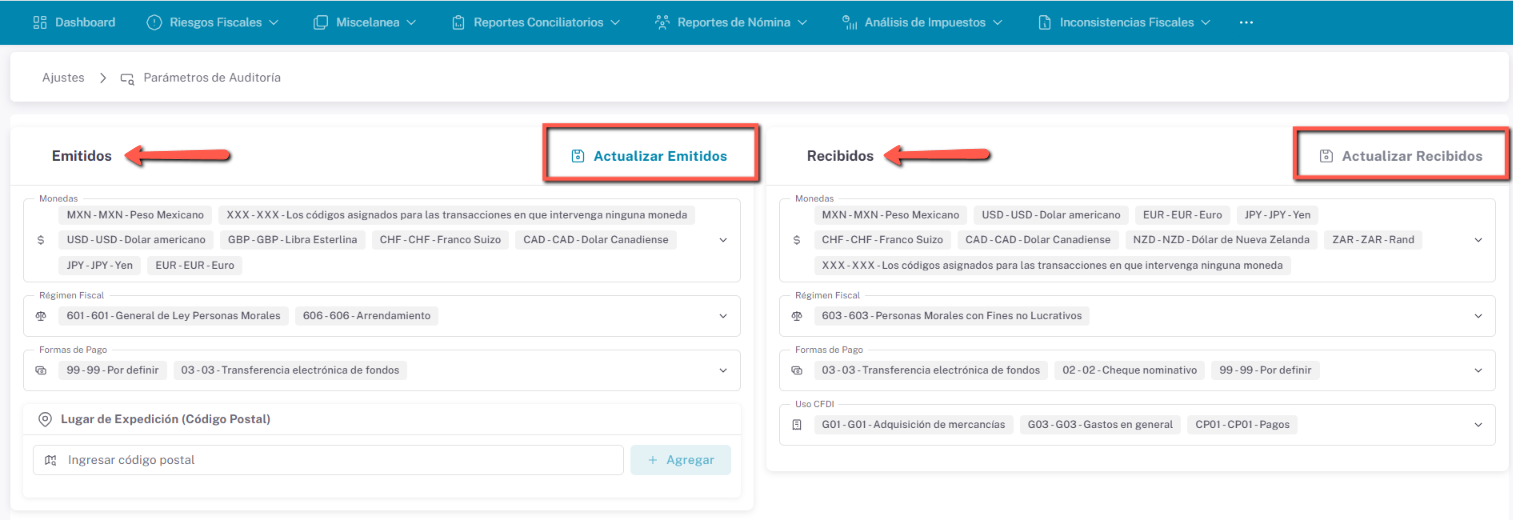Click the Ingresar código postal input field
This screenshot has height=520, width=1513.
(x=328, y=460)
